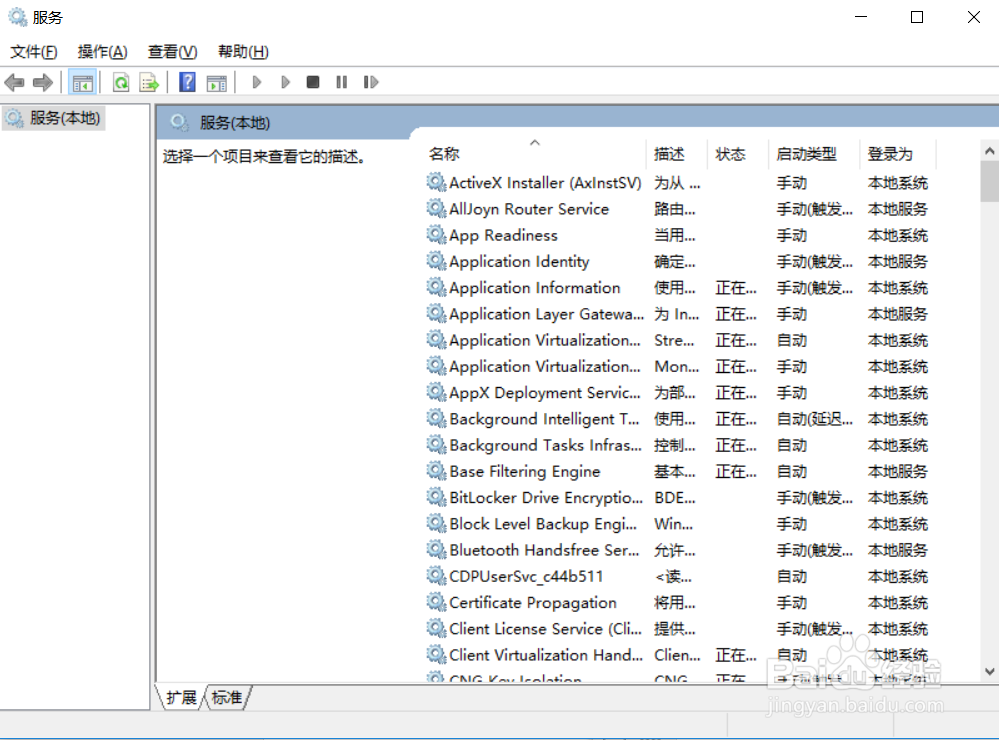Select App Readiness service
This screenshot has width=999, height=740.
[x=677, y=235]
